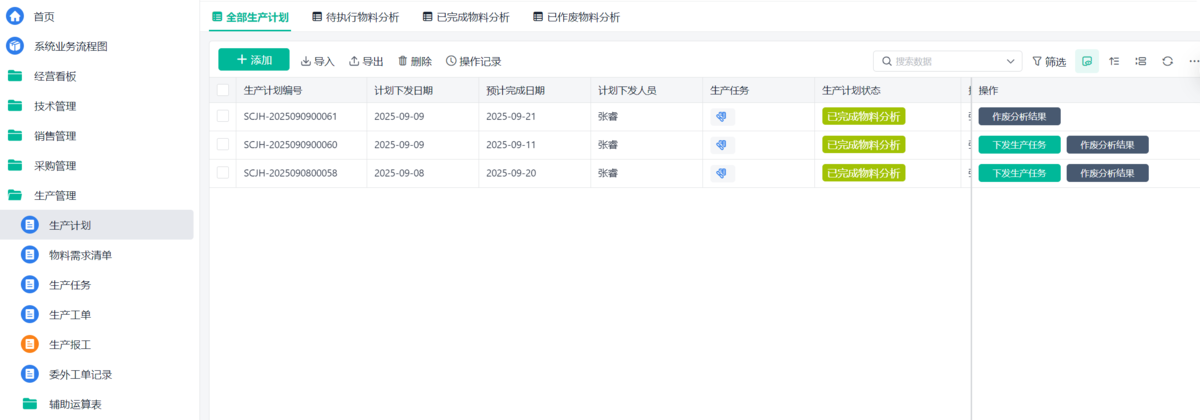The width and height of the screenshot is (1200, 420).
Task: Click the 采购管理 folder icon
Action: click(15, 166)
